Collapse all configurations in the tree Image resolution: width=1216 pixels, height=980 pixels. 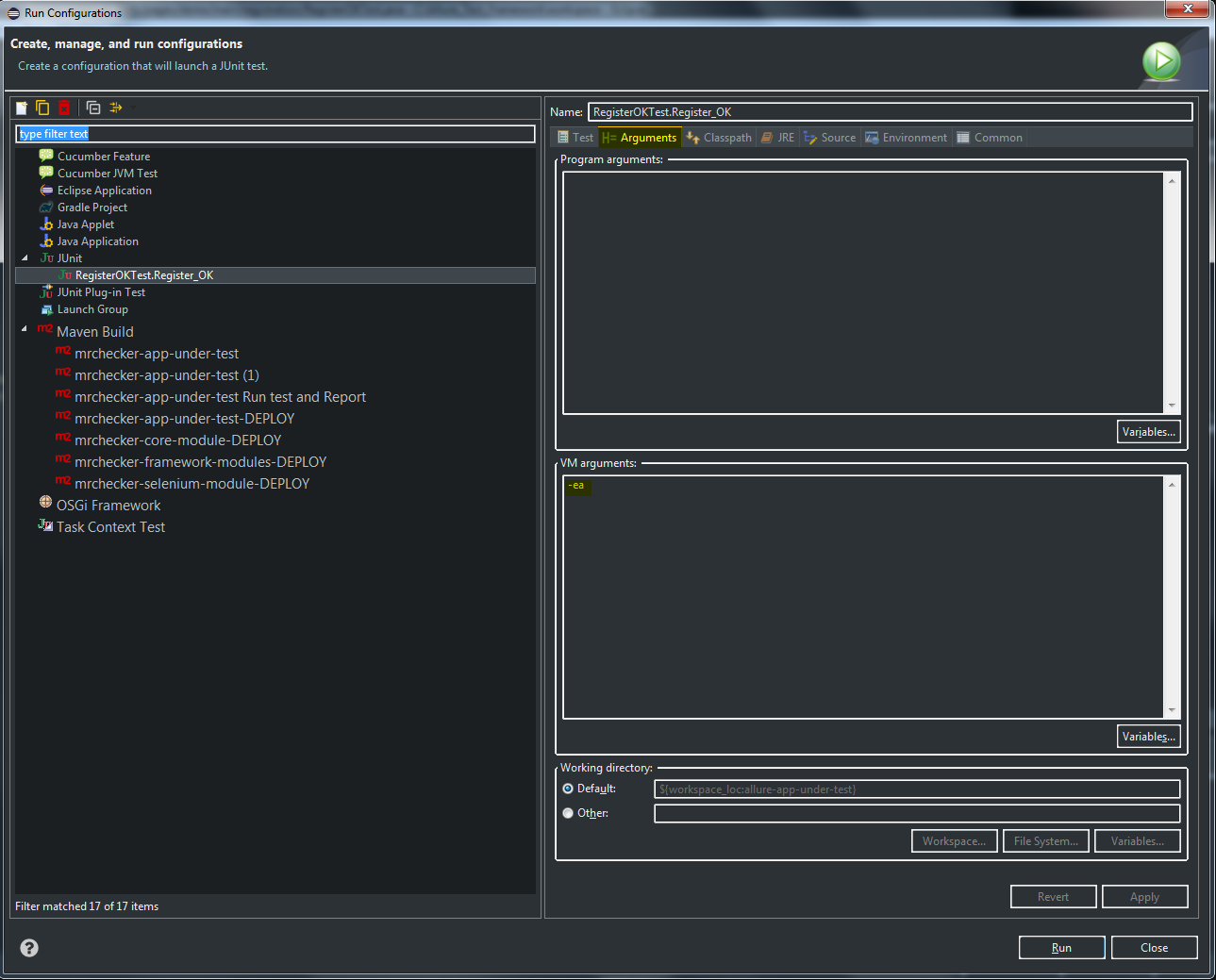(93, 108)
